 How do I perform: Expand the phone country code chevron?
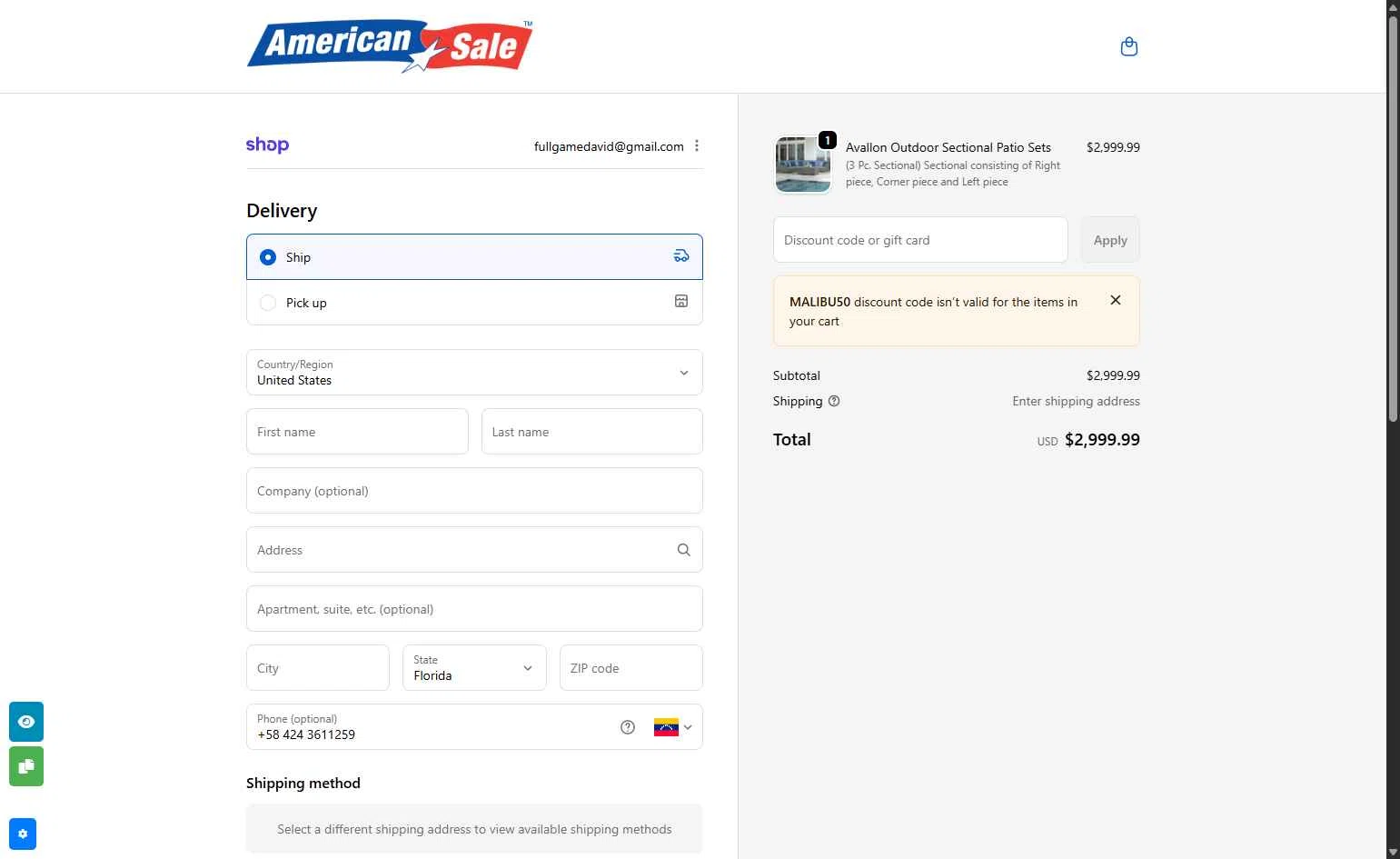tap(688, 727)
